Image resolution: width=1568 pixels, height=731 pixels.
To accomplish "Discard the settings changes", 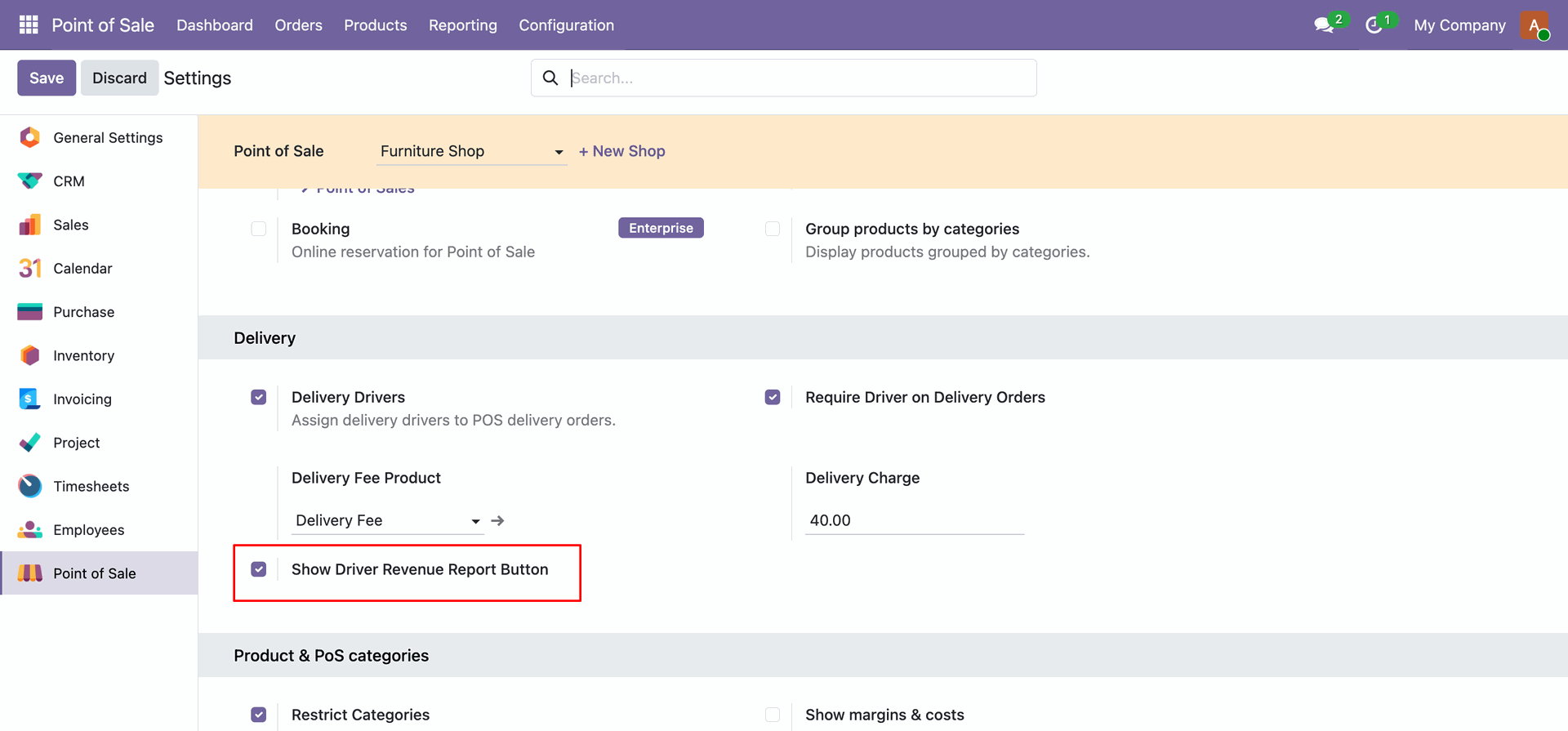I will click(119, 78).
